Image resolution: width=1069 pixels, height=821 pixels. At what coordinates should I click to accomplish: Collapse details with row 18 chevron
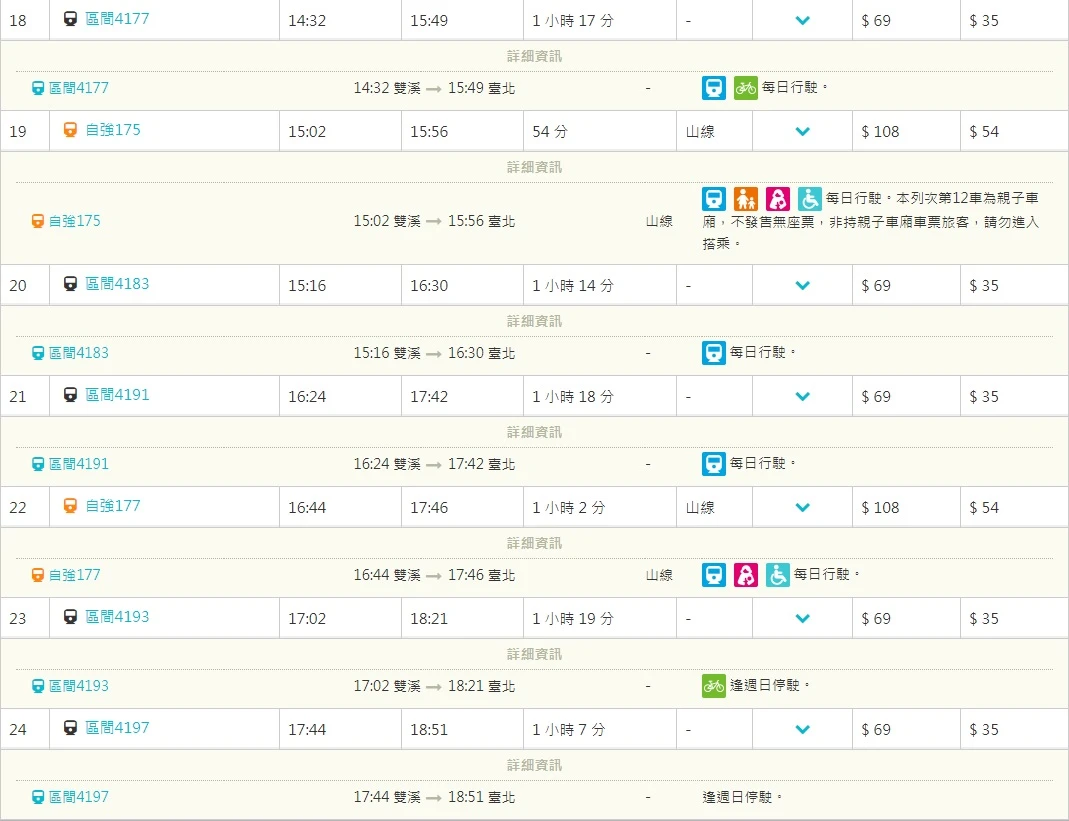click(802, 20)
